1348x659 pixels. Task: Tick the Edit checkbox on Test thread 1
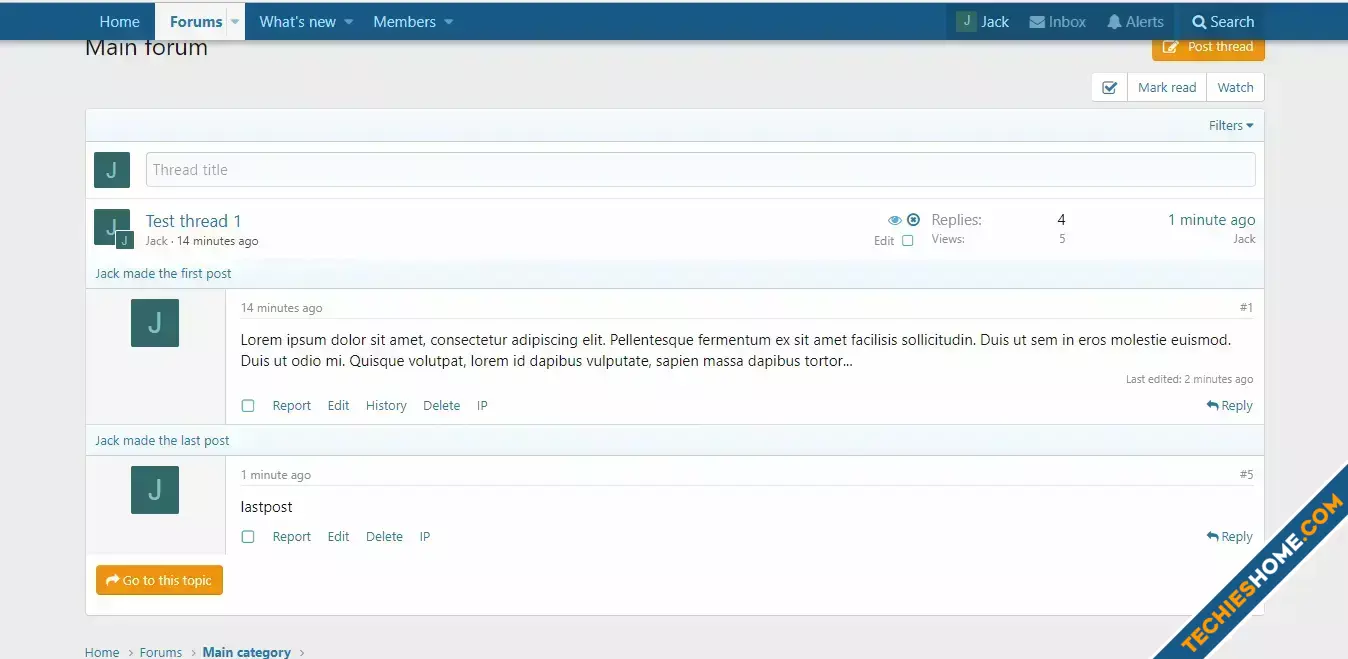[908, 241]
